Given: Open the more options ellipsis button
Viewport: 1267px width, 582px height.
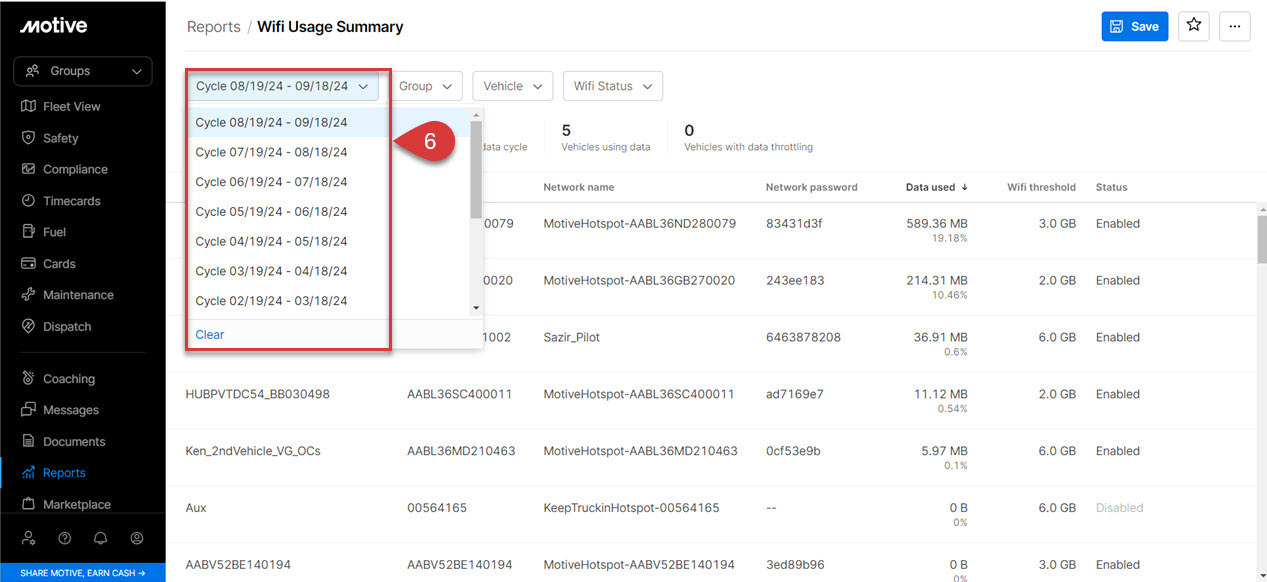Looking at the screenshot, I should click(x=1235, y=27).
